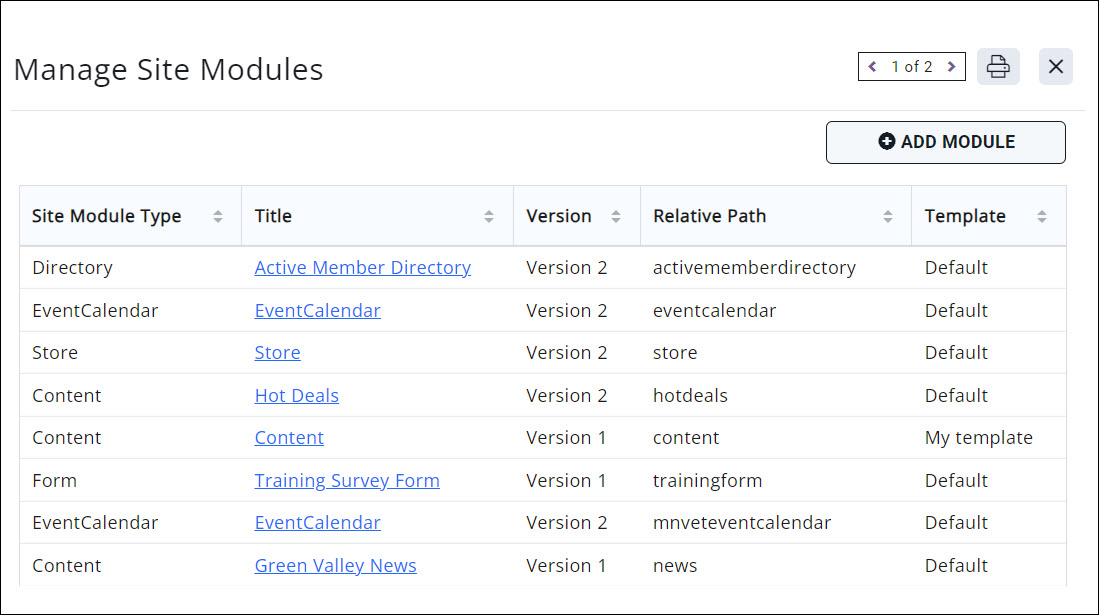Viewport: 1099px width, 615px height.
Task: Go to the previous page arrow
Action: [x=872, y=67]
